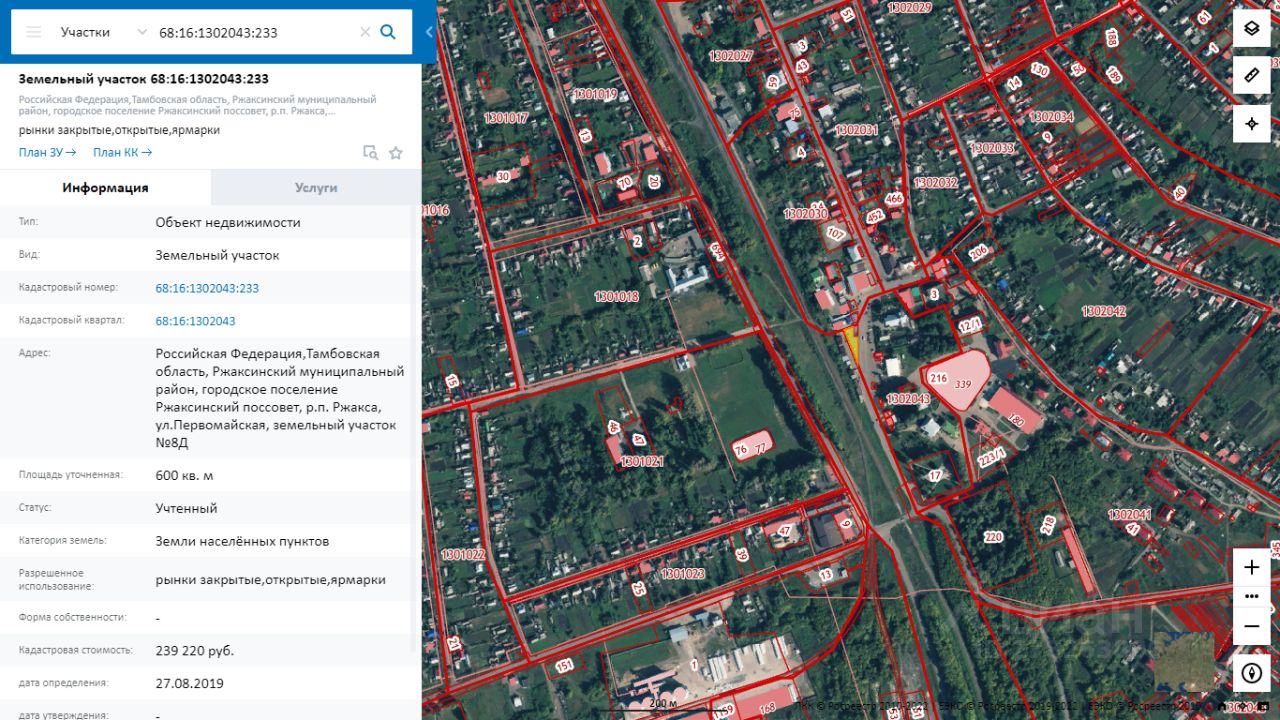Click quarter label 1302043 on the map
The image size is (1280, 720).
(x=908, y=398)
